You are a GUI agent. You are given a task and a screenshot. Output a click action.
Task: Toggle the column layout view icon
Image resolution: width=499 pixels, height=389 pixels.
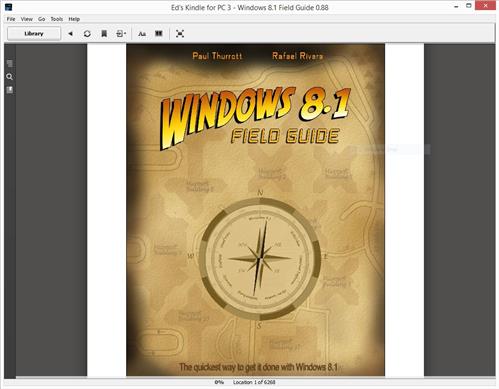coord(159,33)
